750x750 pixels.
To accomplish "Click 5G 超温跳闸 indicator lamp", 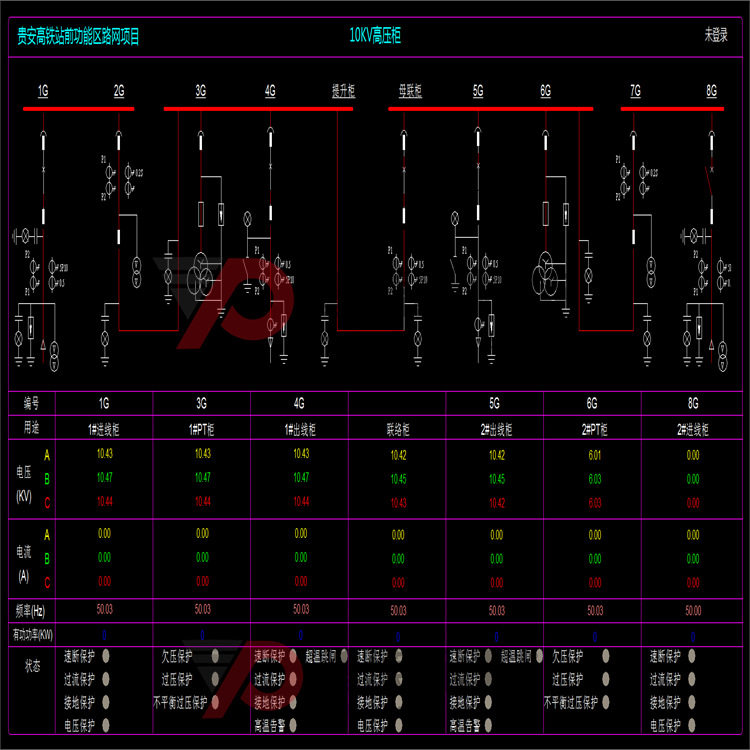I will [x=540, y=656].
